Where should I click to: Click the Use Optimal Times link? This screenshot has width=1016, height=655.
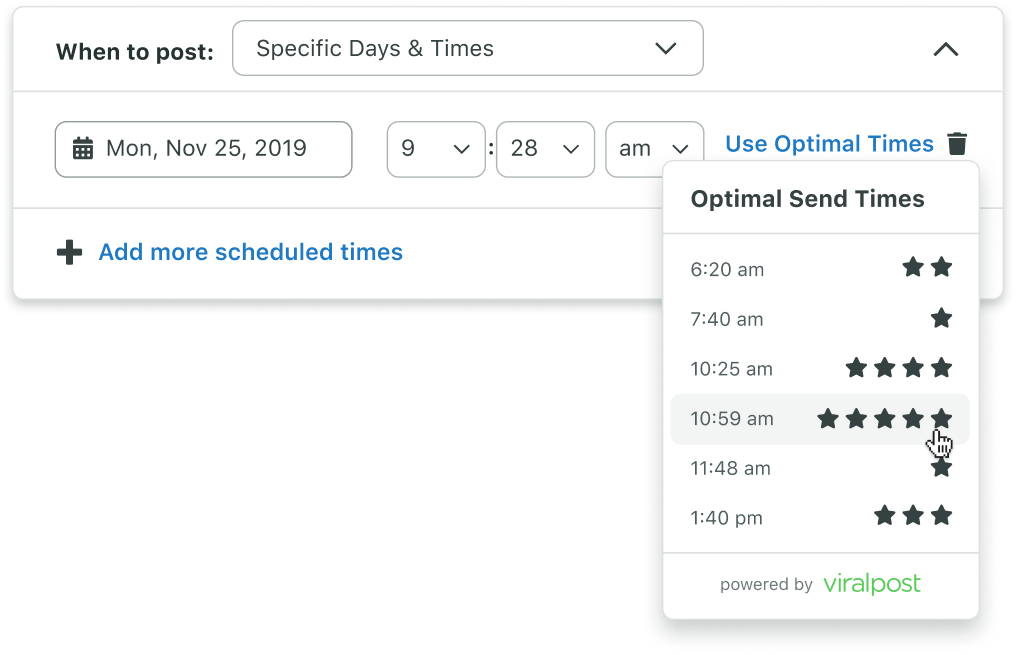click(x=828, y=143)
